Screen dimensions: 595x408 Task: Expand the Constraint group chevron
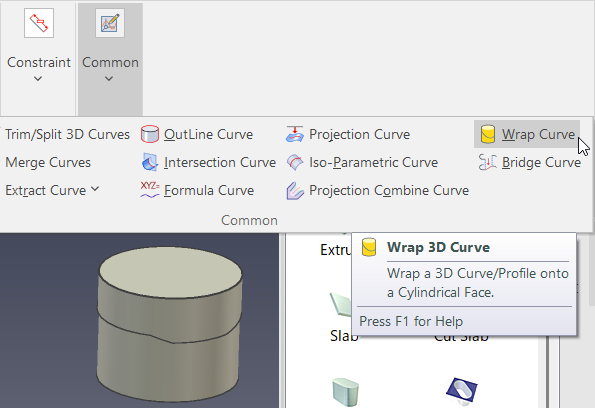pyautogui.click(x=38, y=79)
